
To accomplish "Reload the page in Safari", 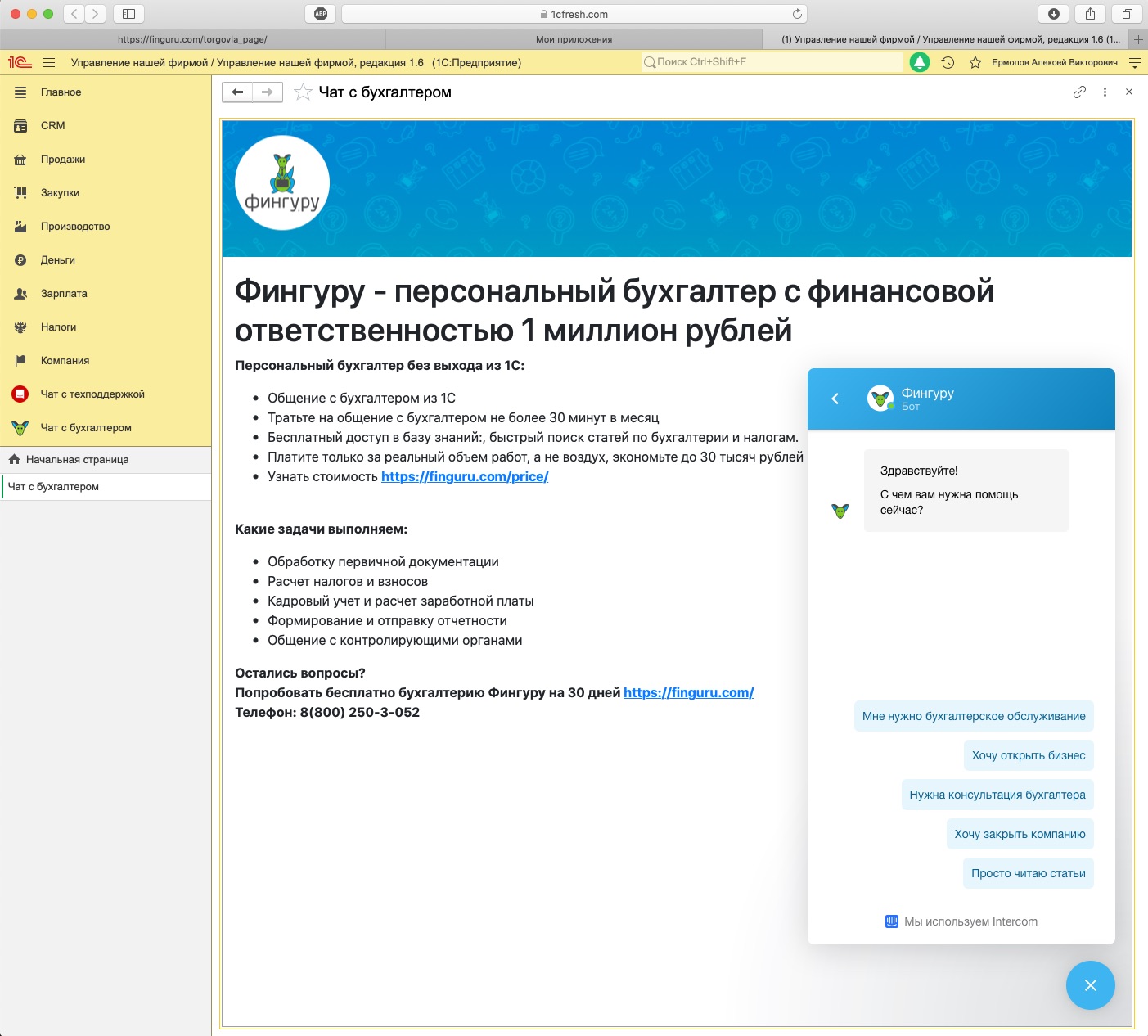I will (797, 14).
